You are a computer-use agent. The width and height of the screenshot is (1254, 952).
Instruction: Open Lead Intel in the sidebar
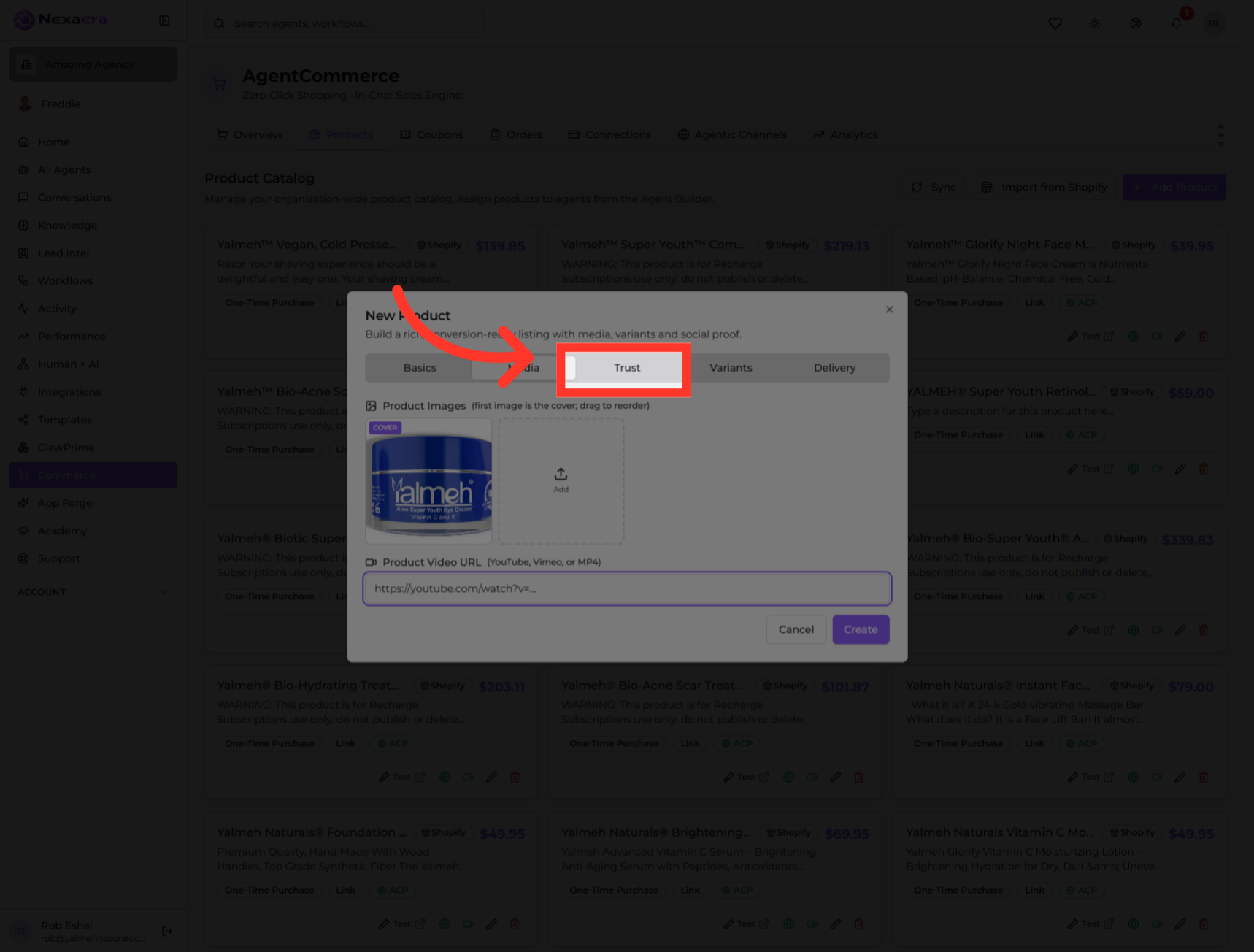click(93, 253)
